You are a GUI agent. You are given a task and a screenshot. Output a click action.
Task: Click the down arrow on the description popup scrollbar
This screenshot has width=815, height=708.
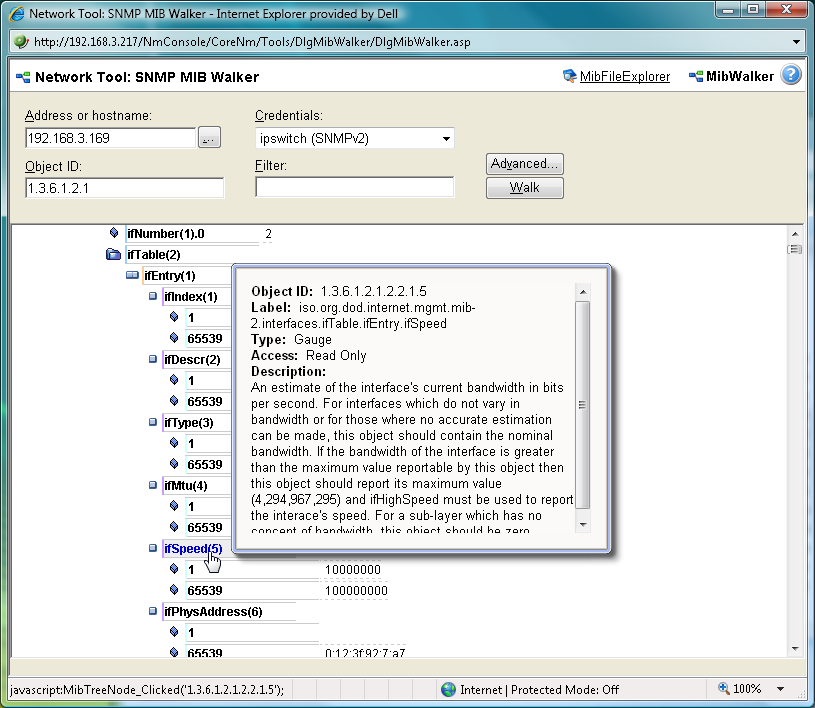[582, 524]
